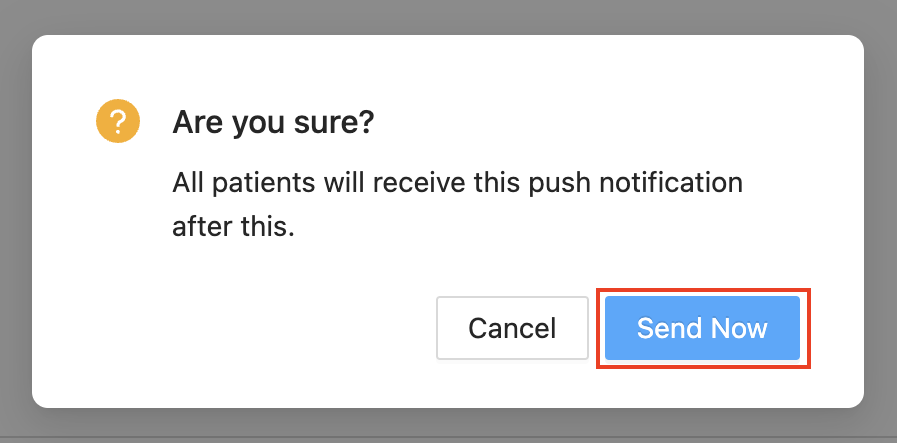Click the white-outlined Cancel button
The height and width of the screenshot is (443, 897).
512,328
